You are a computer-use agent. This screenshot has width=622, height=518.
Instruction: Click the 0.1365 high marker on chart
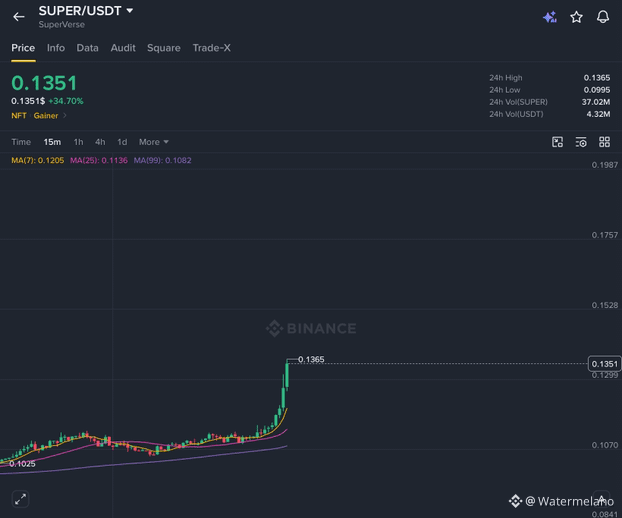(311, 359)
